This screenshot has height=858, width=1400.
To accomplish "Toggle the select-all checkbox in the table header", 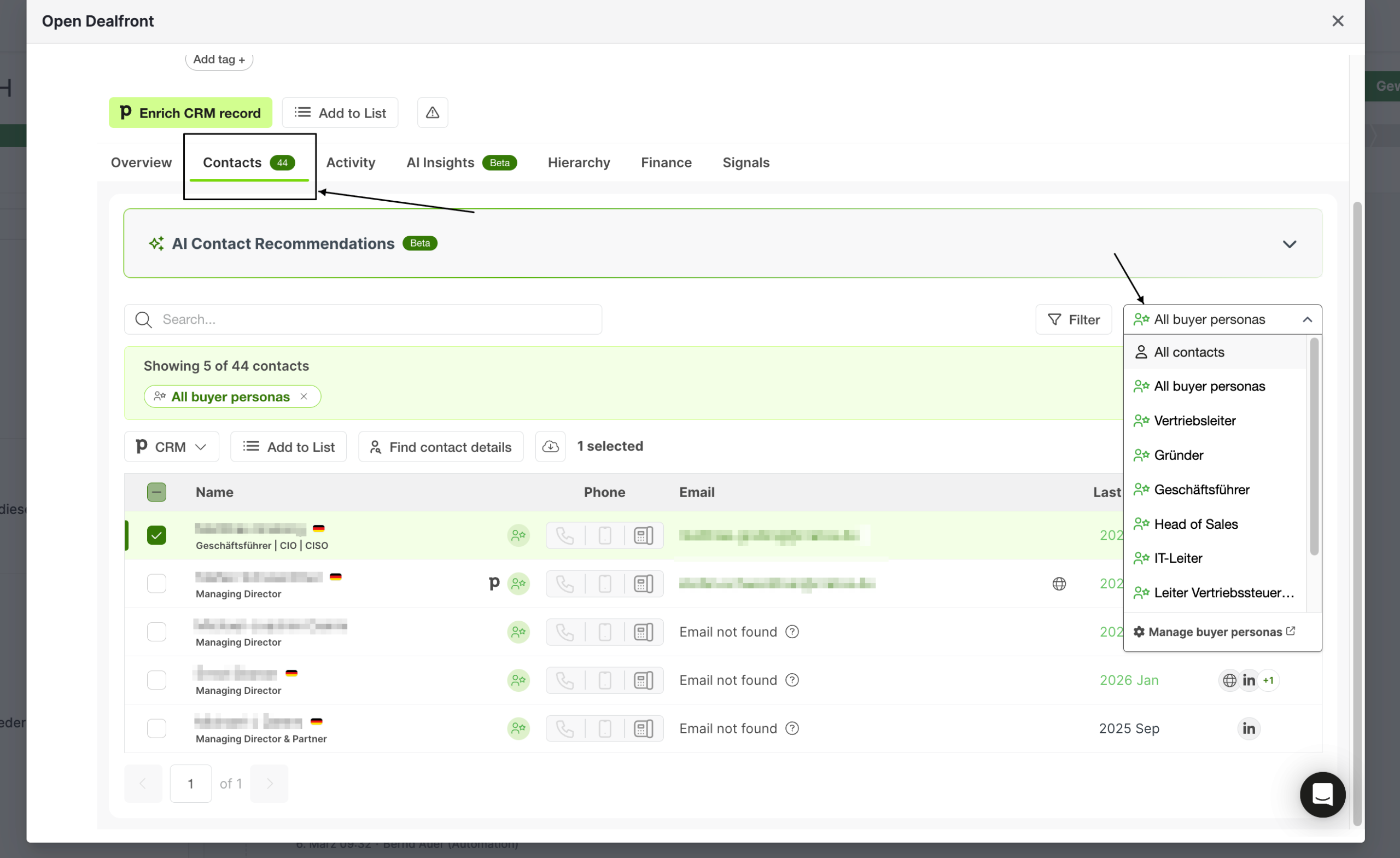I will coord(157,492).
